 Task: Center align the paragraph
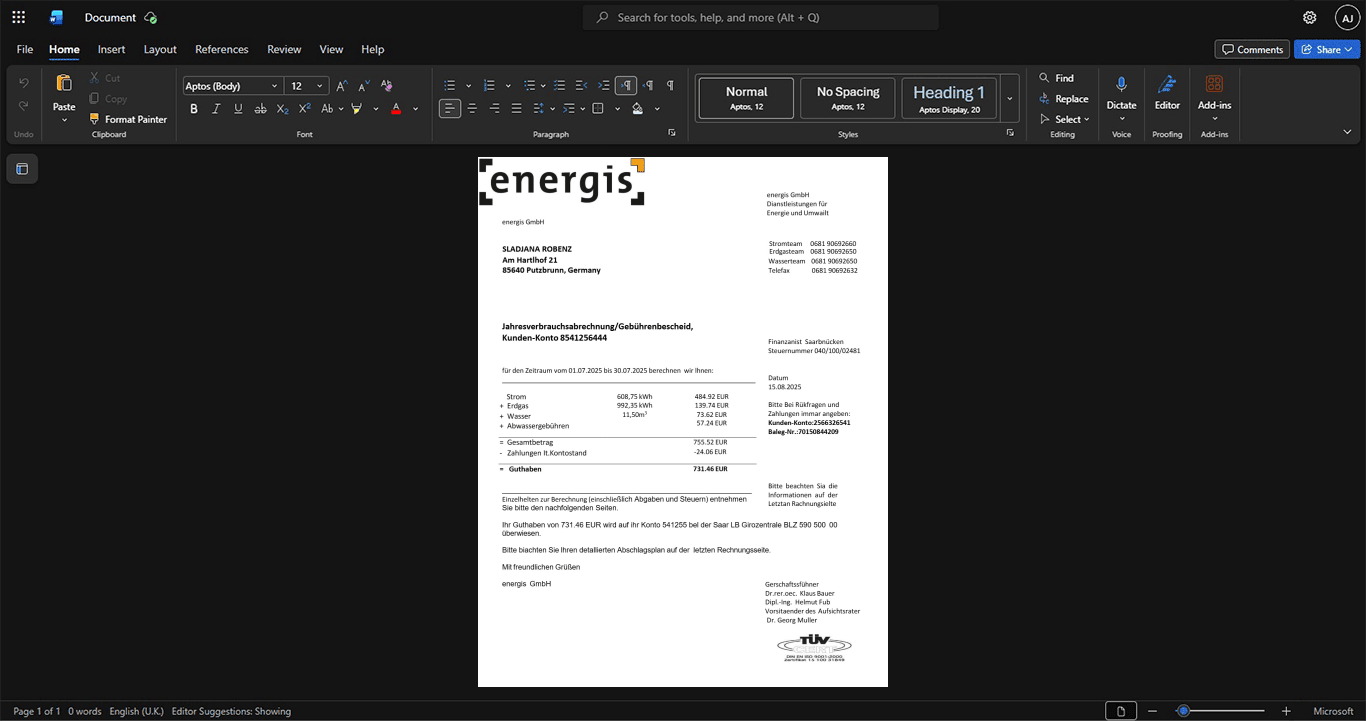tap(472, 108)
